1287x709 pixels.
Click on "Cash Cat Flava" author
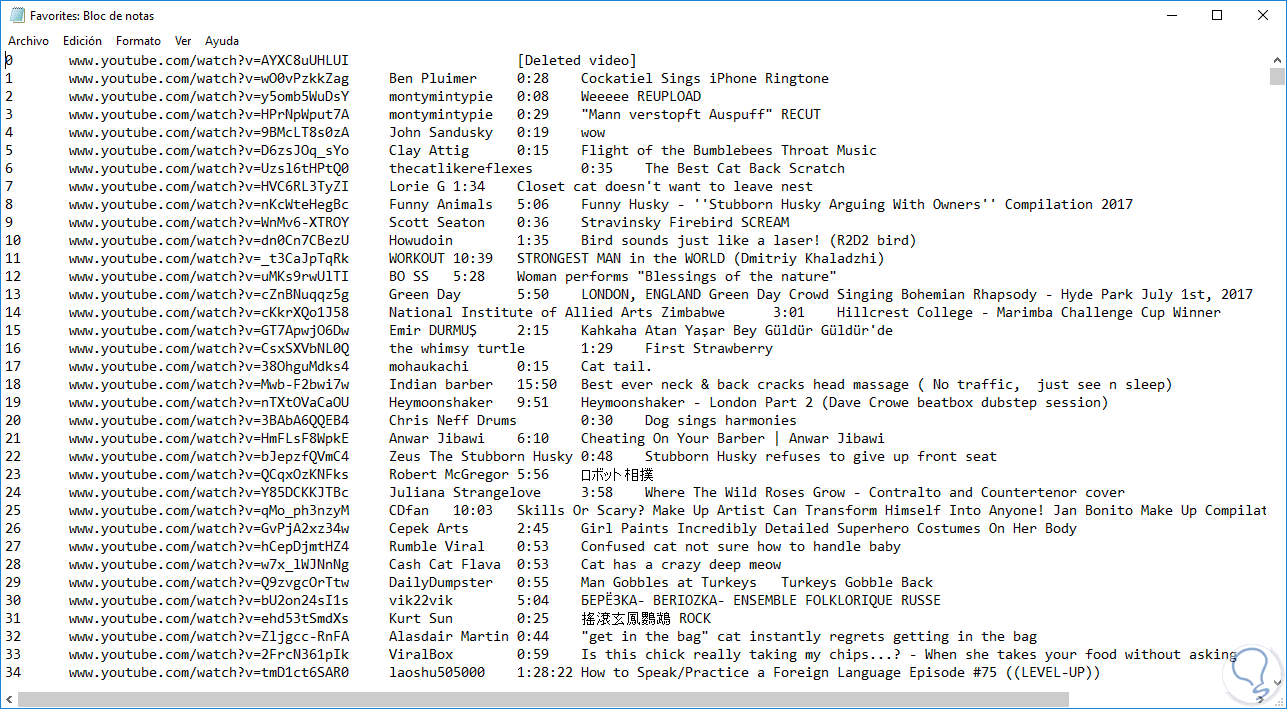click(x=445, y=564)
